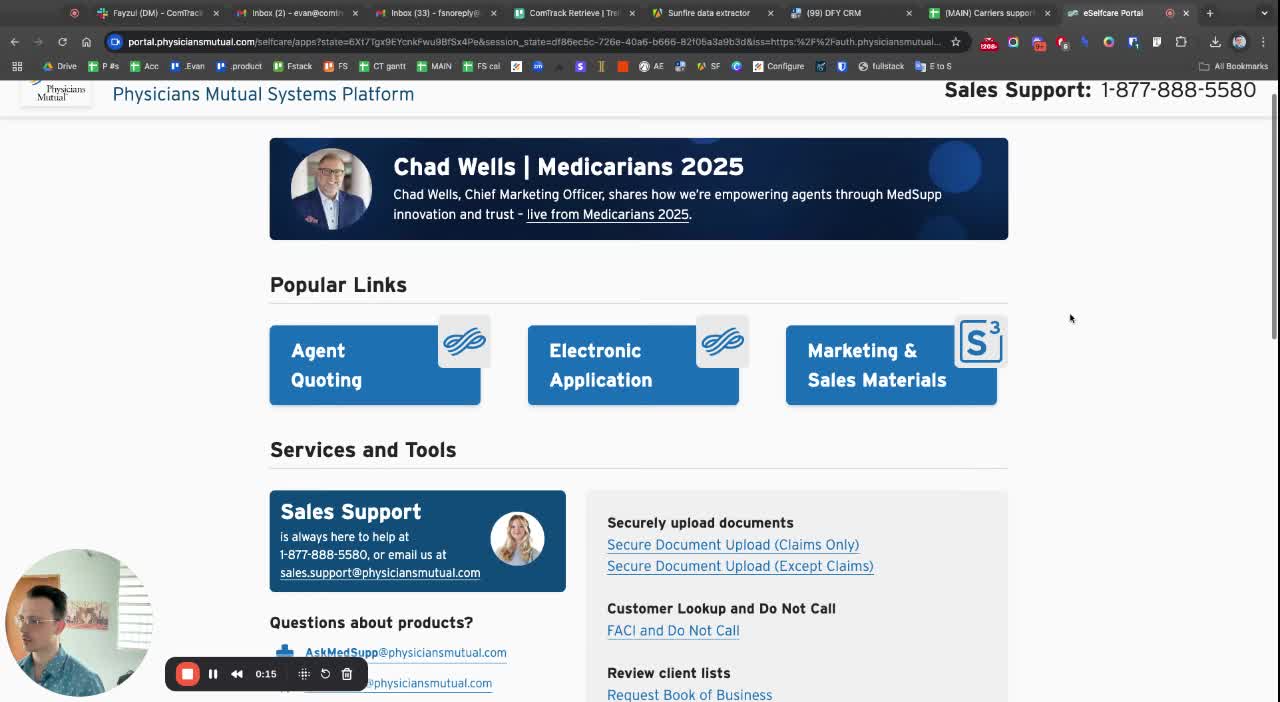1280x702 pixels.
Task: Open a new browser tab
Action: coord(1209,13)
